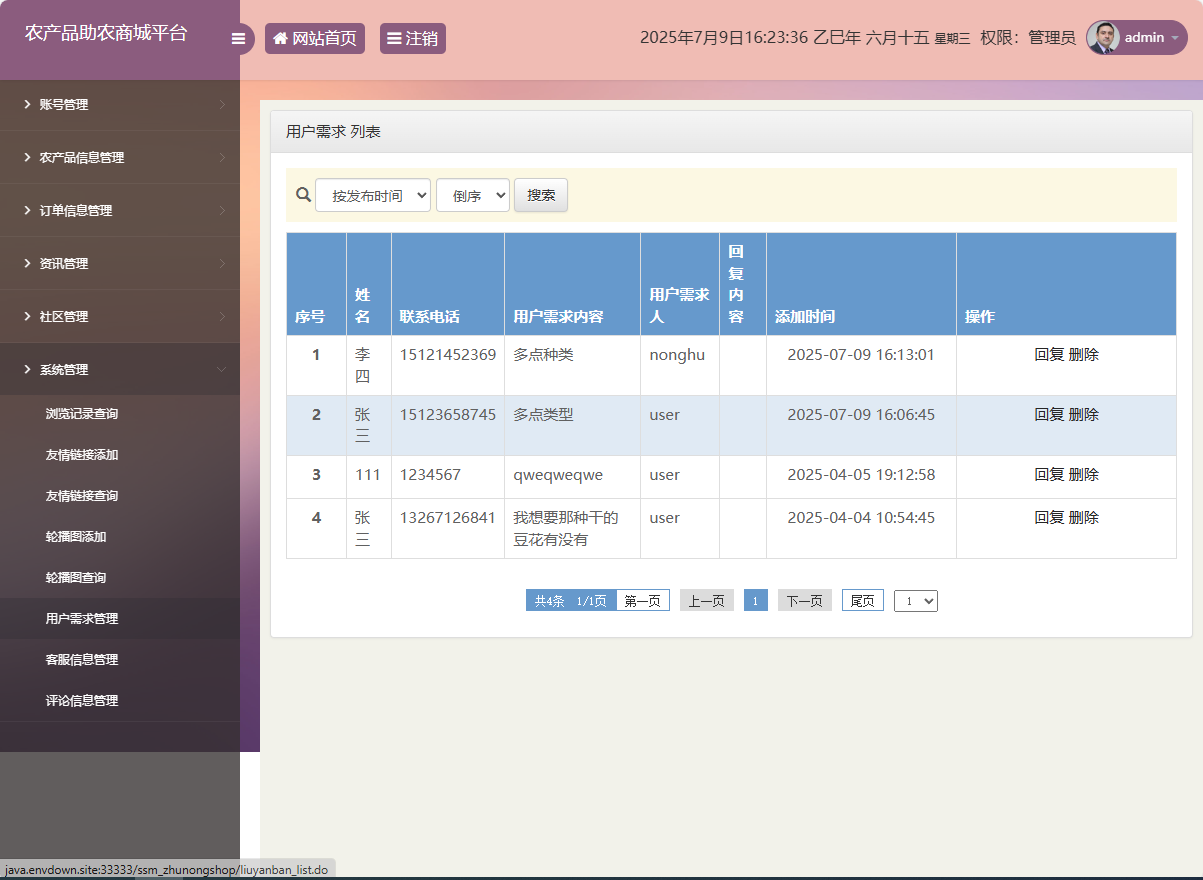Click the 尾页 last page button
This screenshot has width=1203, height=880.
(862, 600)
